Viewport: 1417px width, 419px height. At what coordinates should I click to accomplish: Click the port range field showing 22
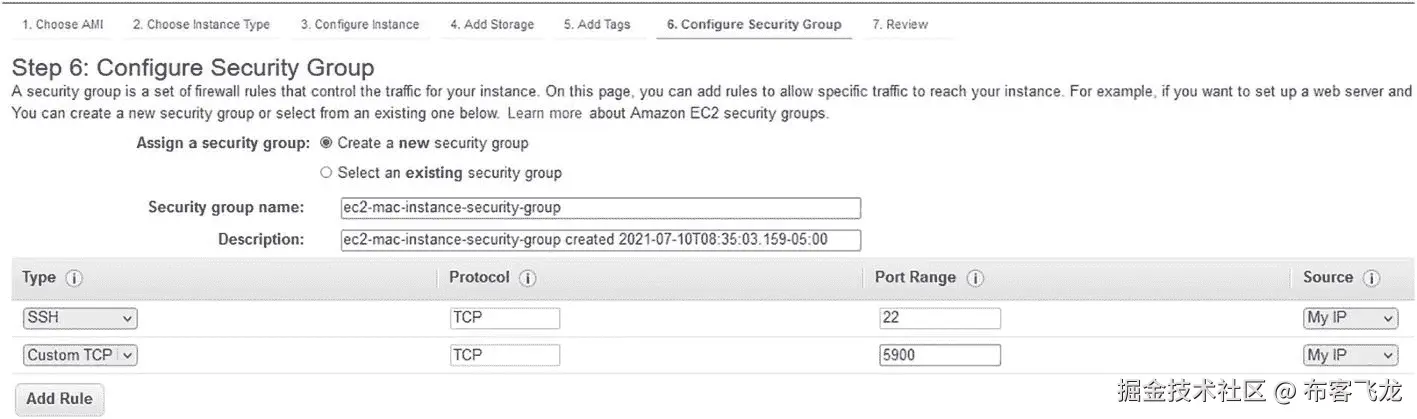(x=939, y=318)
